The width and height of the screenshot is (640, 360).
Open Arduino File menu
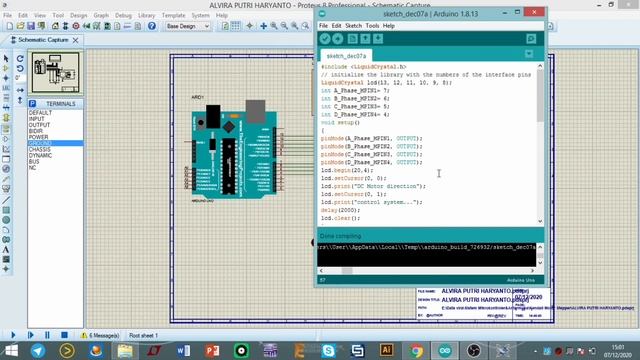323,26
